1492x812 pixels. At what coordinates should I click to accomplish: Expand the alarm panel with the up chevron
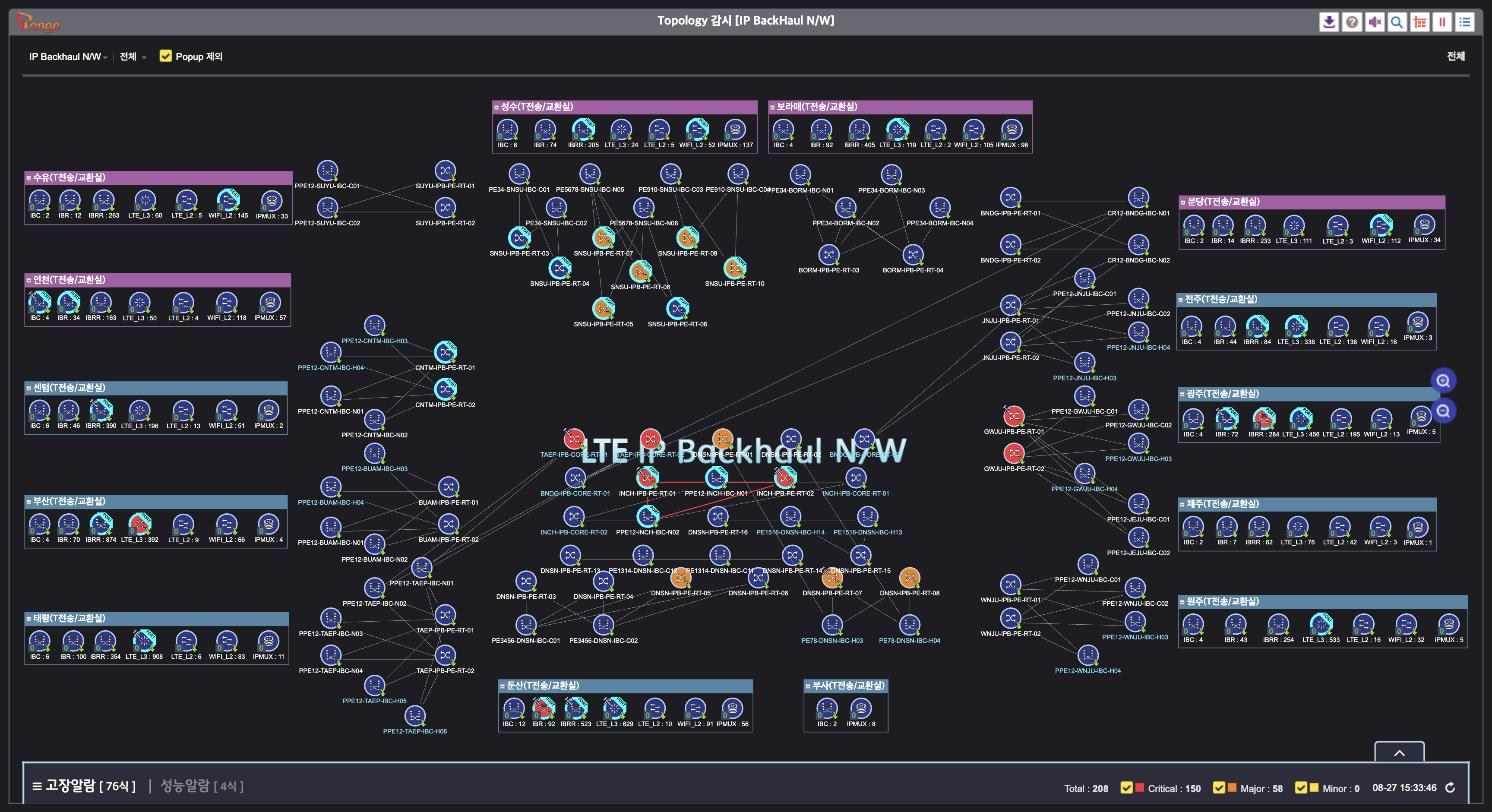1400,753
